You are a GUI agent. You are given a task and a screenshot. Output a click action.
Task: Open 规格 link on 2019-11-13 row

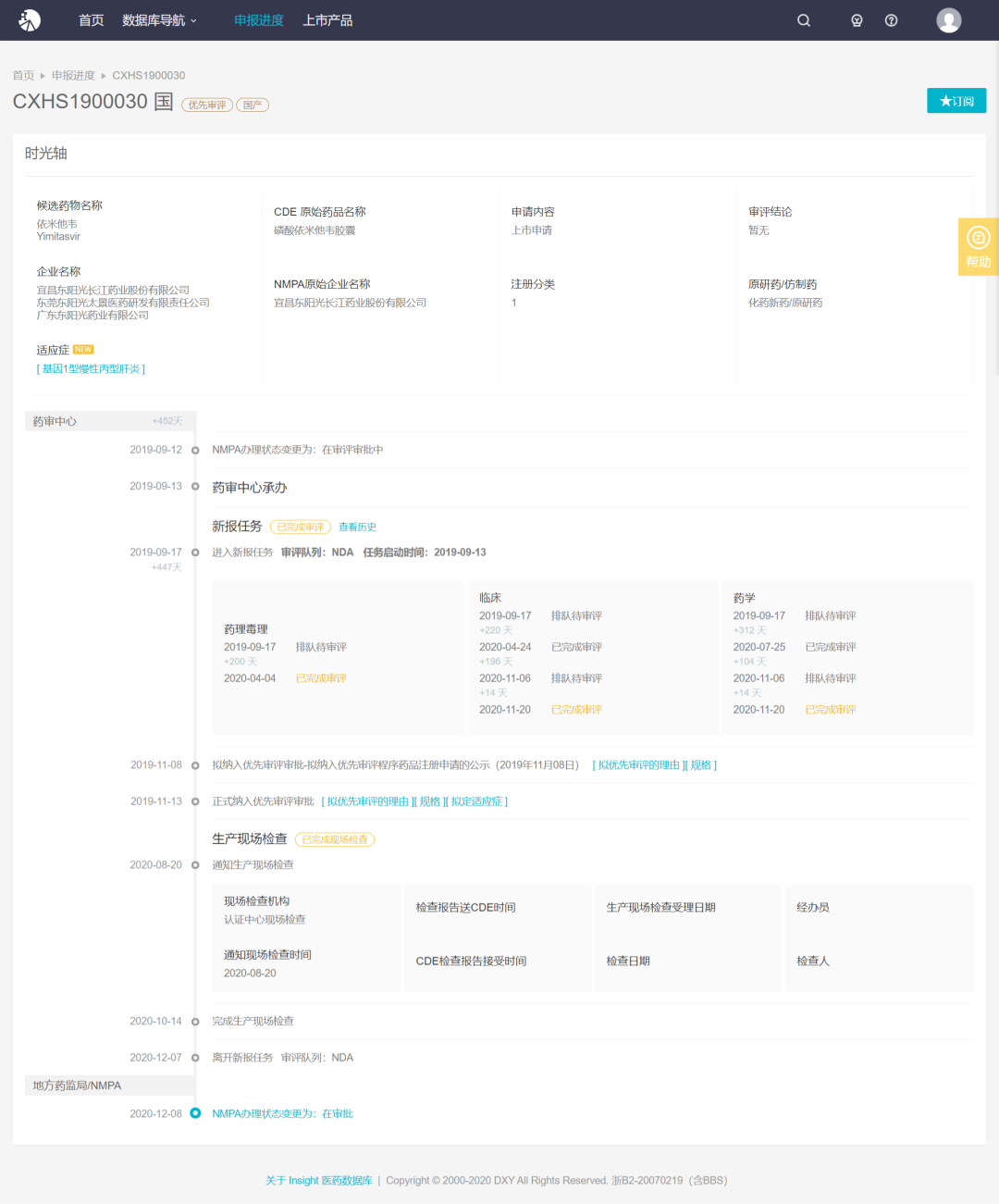click(430, 801)
